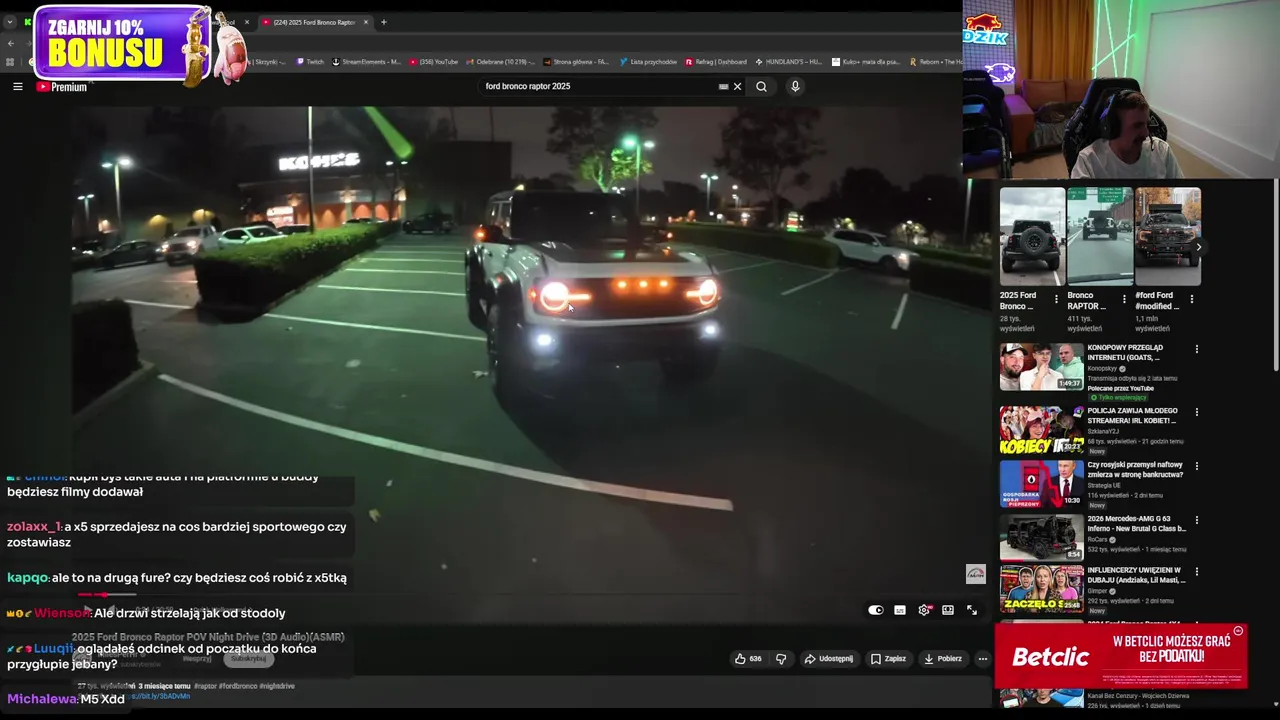Open the Twitch bookmark
The width and height of the screenshot is (1280, 720).
[x=309, y=62]
